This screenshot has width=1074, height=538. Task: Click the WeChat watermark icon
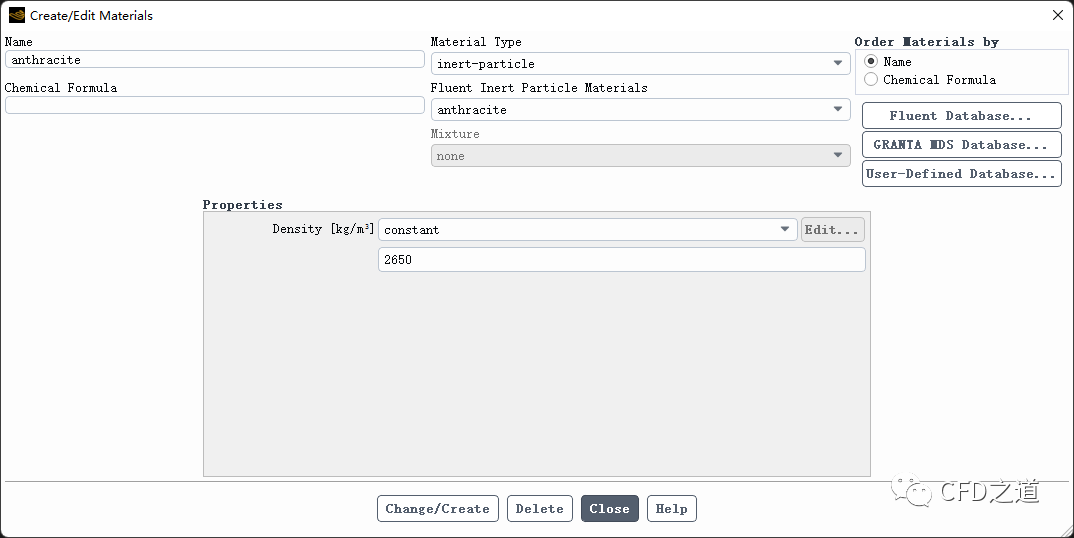click(912, 490)
